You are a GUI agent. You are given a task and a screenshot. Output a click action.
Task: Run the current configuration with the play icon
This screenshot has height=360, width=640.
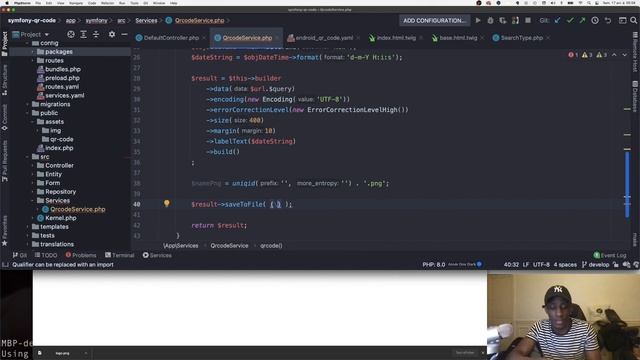tap(478, 20)
